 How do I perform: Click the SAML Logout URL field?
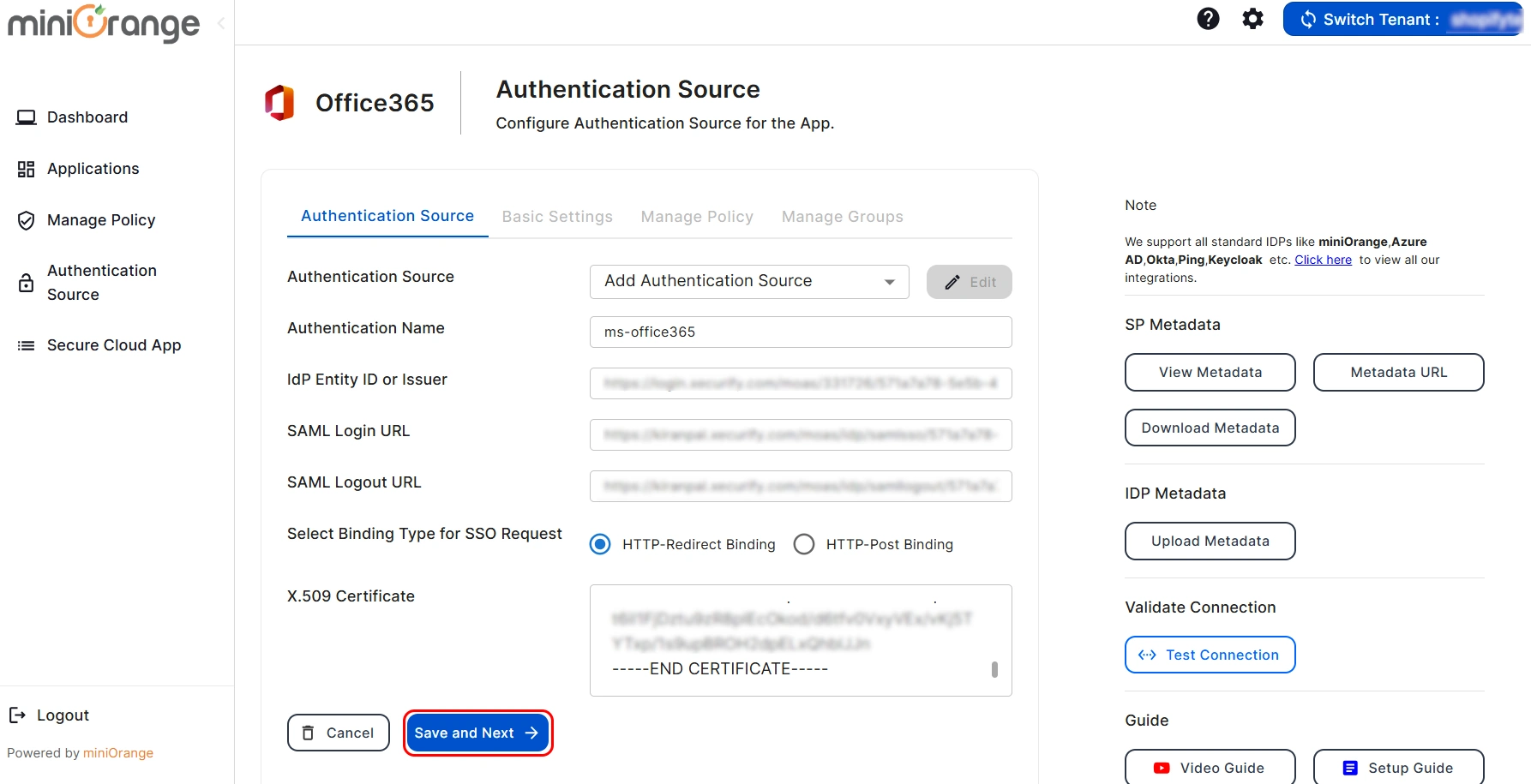pyautogui.click(x=801, y=486)
